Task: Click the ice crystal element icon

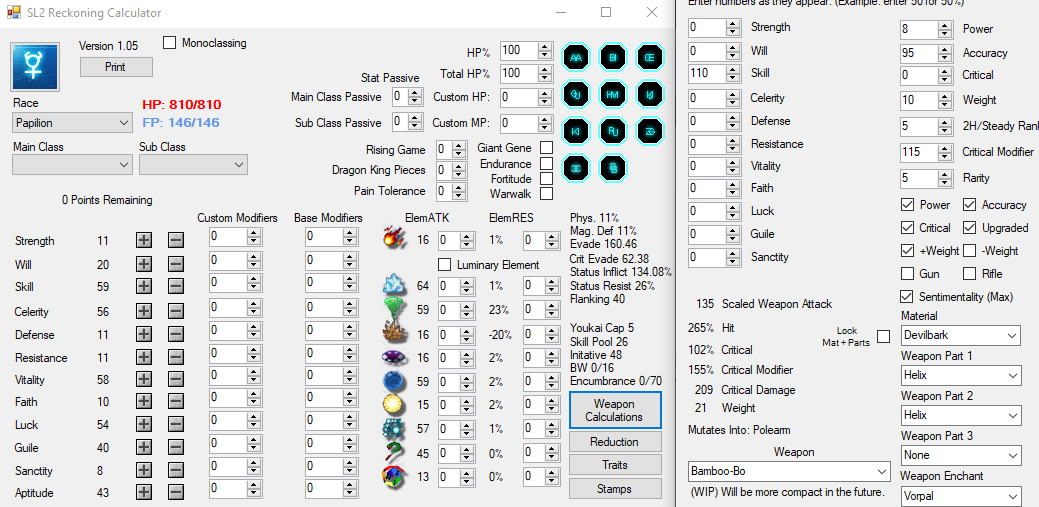Action: click(x=393, y=287)
